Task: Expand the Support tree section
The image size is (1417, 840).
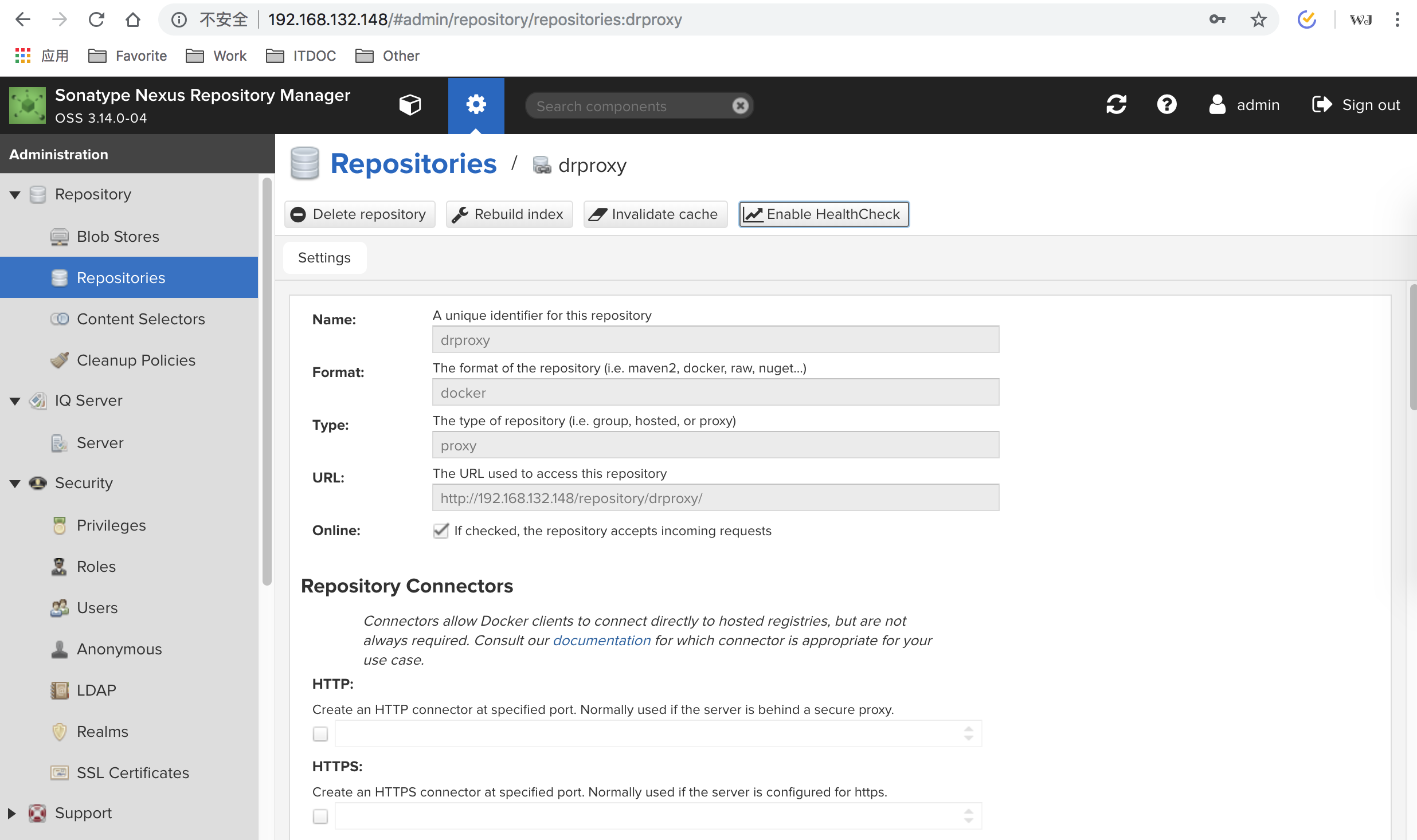Action: pyautogui.click(x=11, y=814)
